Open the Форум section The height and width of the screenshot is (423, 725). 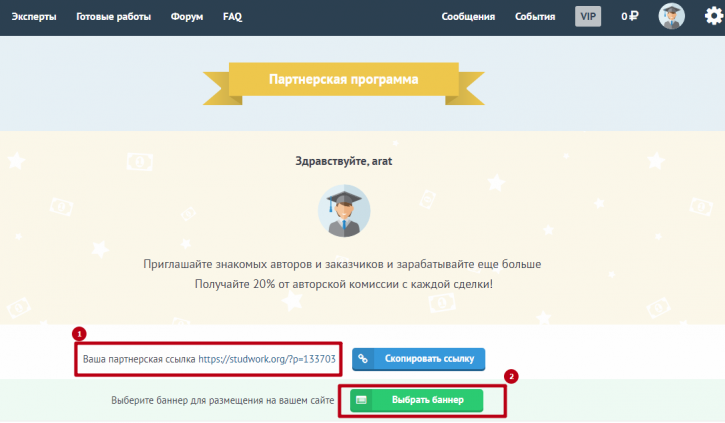coord(187,17)
